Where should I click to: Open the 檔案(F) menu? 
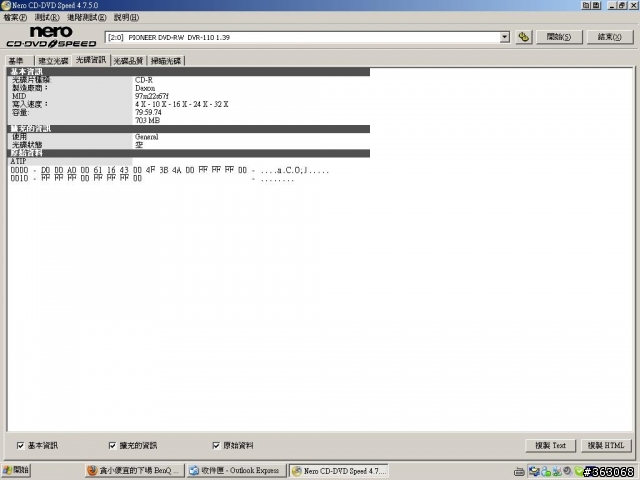(15, 18)
